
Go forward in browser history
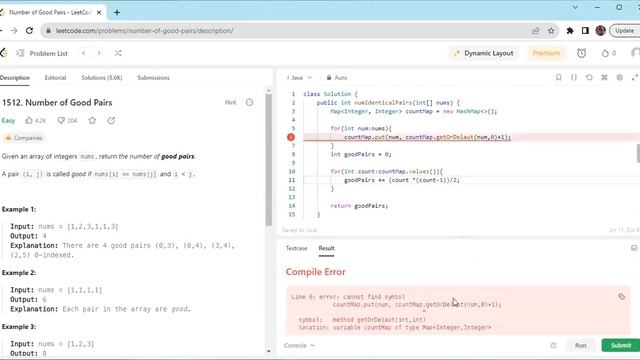pos(14,31)
